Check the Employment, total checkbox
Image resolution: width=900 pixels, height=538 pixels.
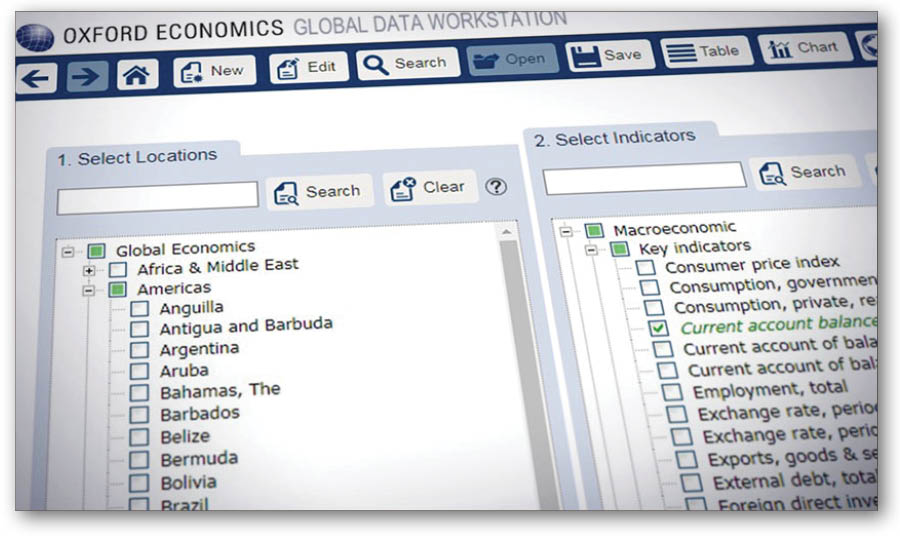coord(673,392)
